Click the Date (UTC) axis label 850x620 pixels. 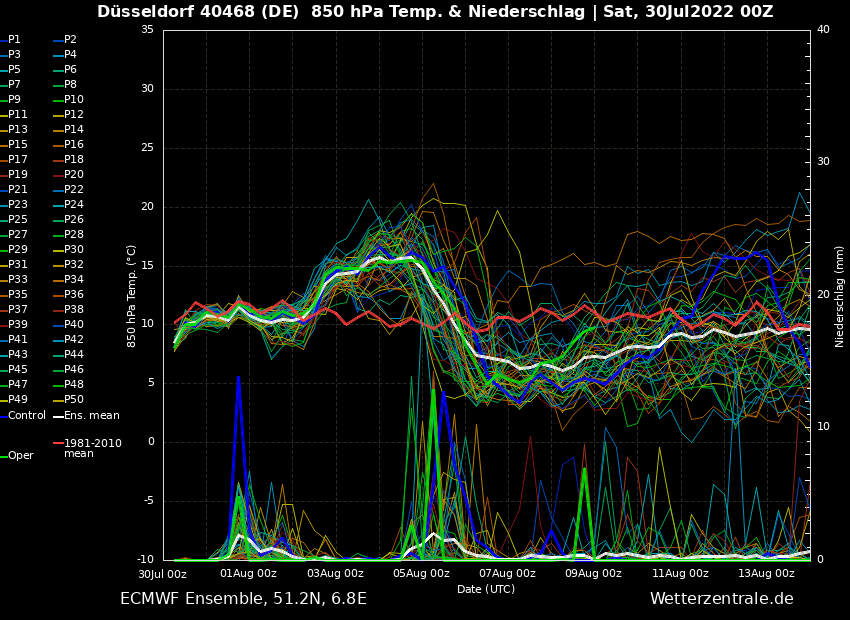pos(486,590)
